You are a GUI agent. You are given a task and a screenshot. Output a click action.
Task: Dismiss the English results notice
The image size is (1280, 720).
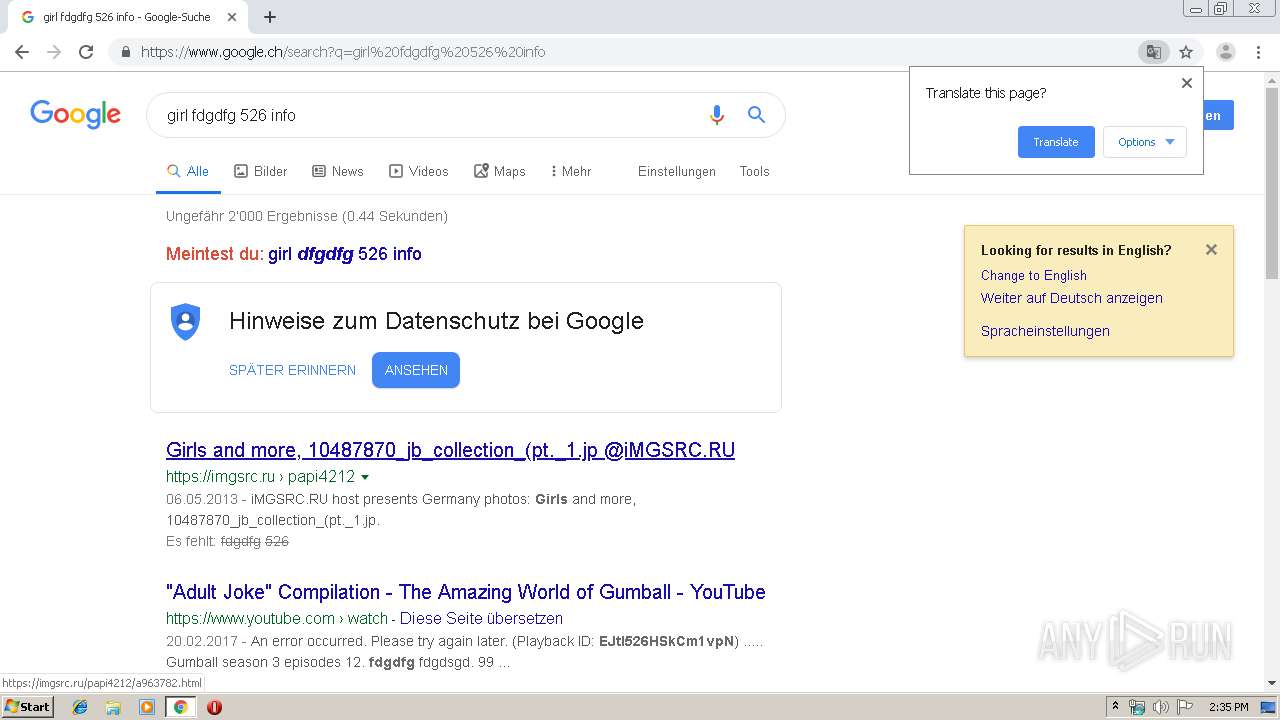point(1211,250)
